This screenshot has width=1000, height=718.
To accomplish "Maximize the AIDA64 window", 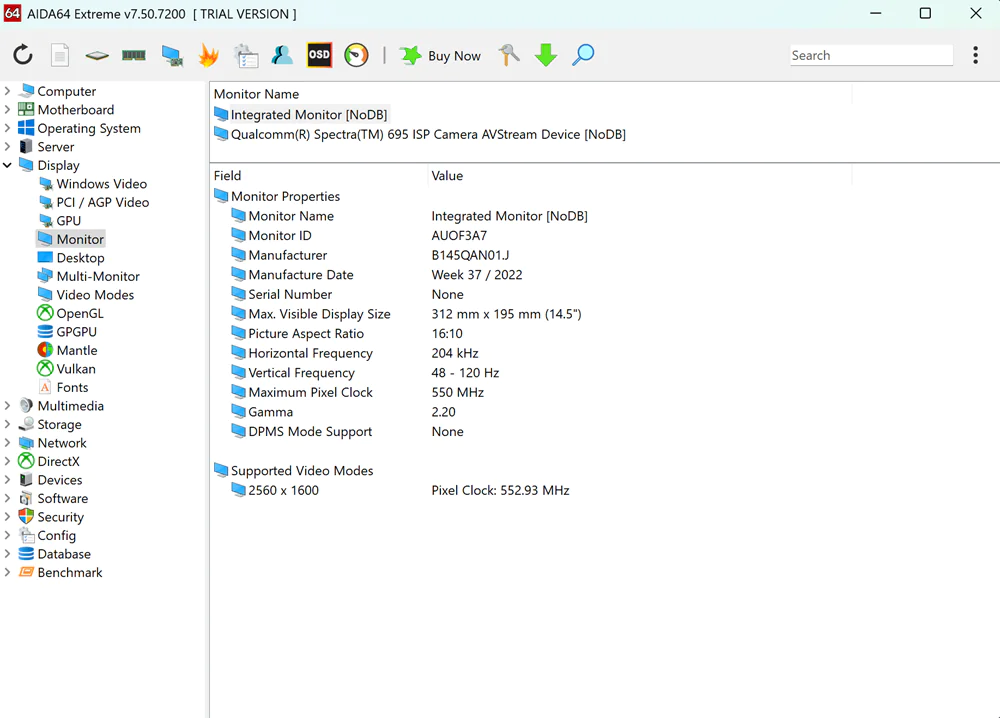I will point(925,13).
